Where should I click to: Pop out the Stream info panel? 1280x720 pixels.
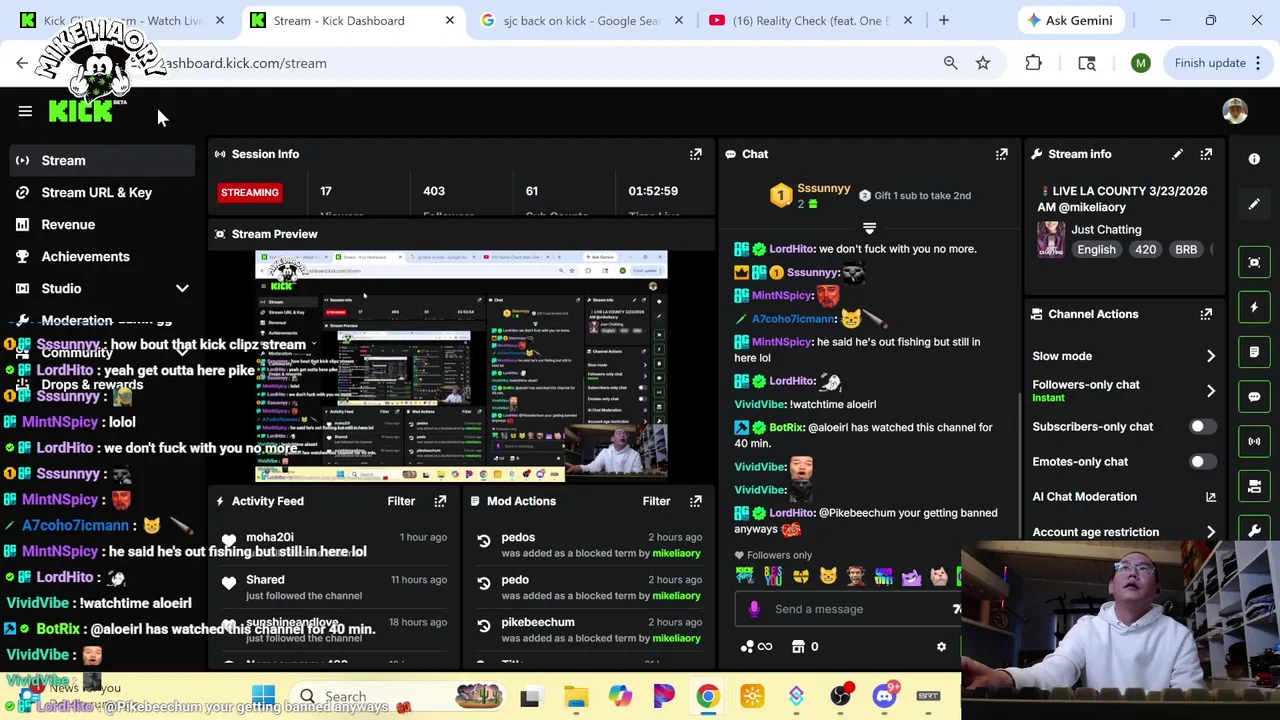pyautogui.click(x=1206, y=154)
